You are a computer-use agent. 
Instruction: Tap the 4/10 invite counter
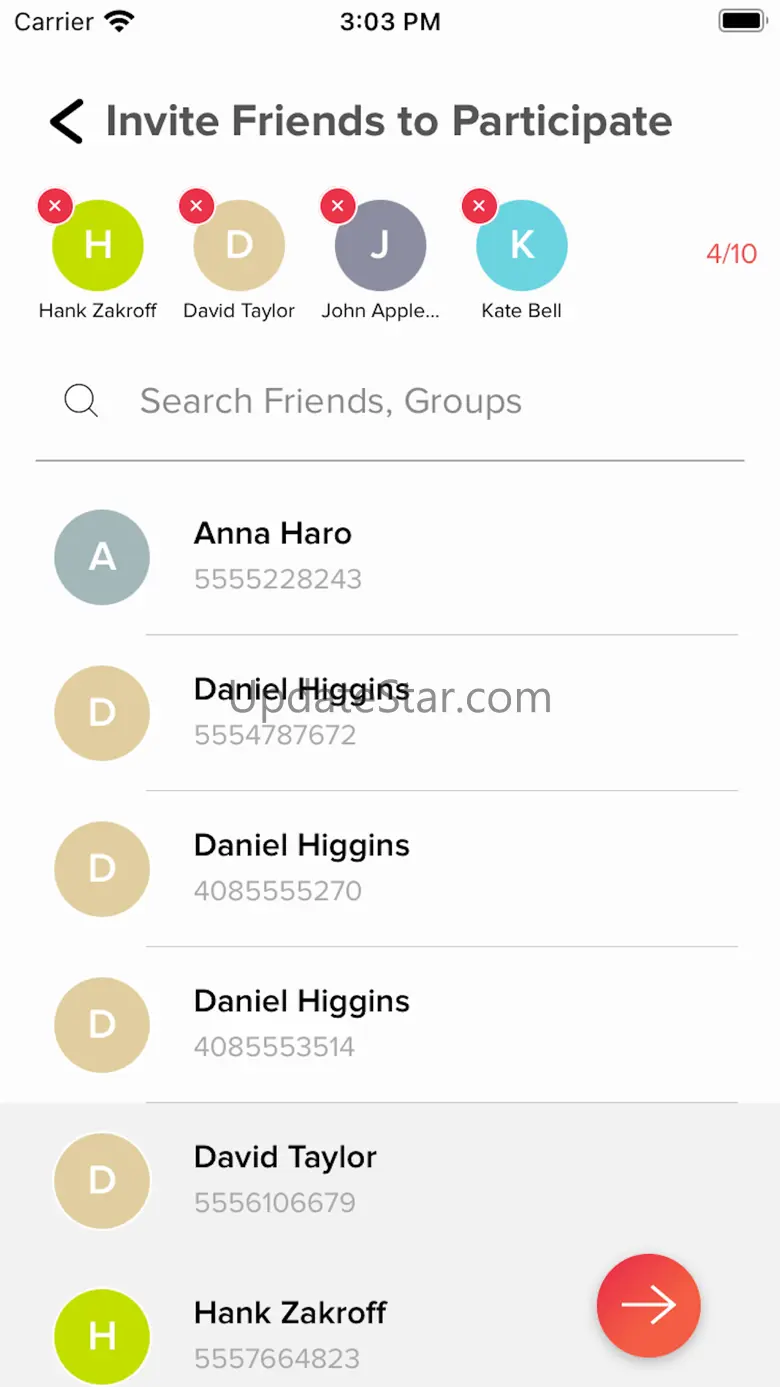pyautogui.click(x=732, y=253)
